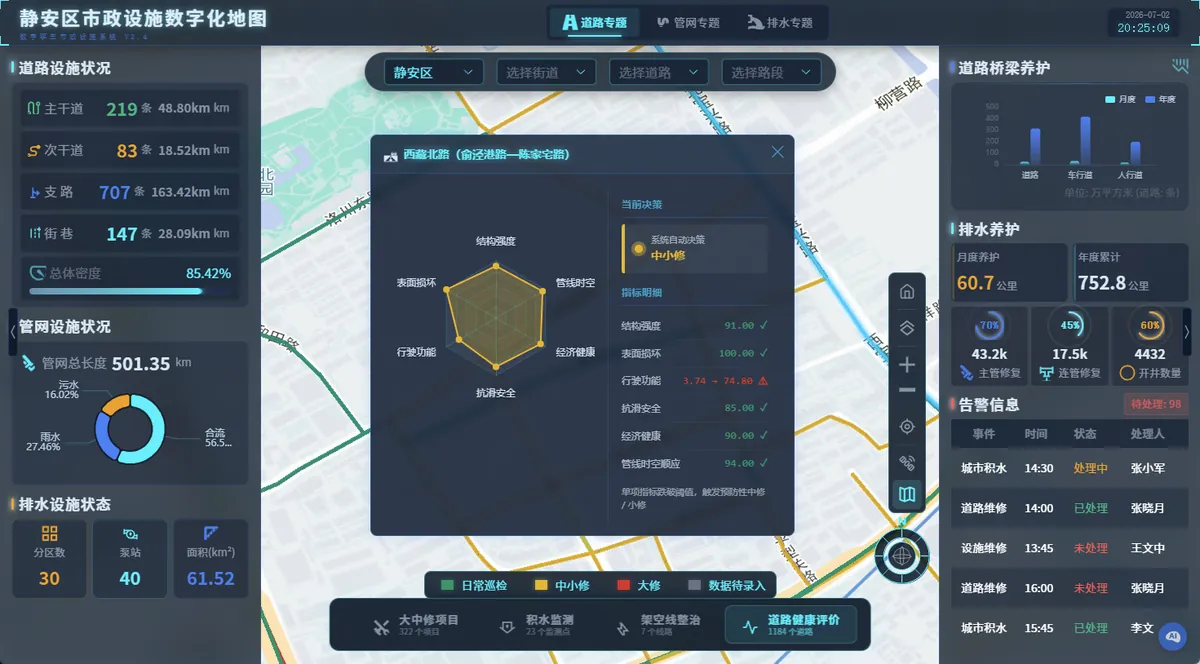Image resolution: width=1200 pixels, height=664 pixels.
Task: Click the radar chart in popup
Action: point(496,316)
